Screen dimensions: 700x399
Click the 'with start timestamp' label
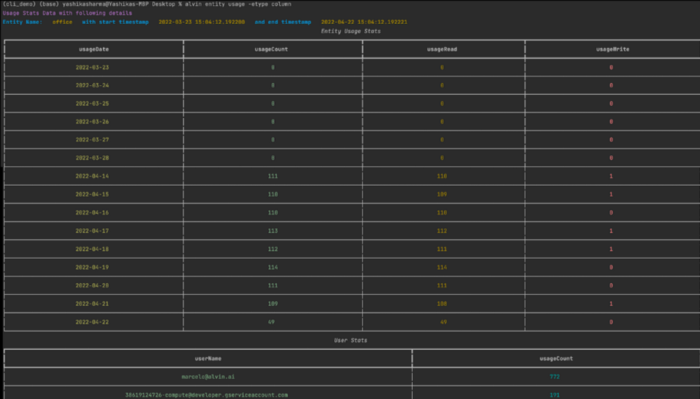coord(115,22)
